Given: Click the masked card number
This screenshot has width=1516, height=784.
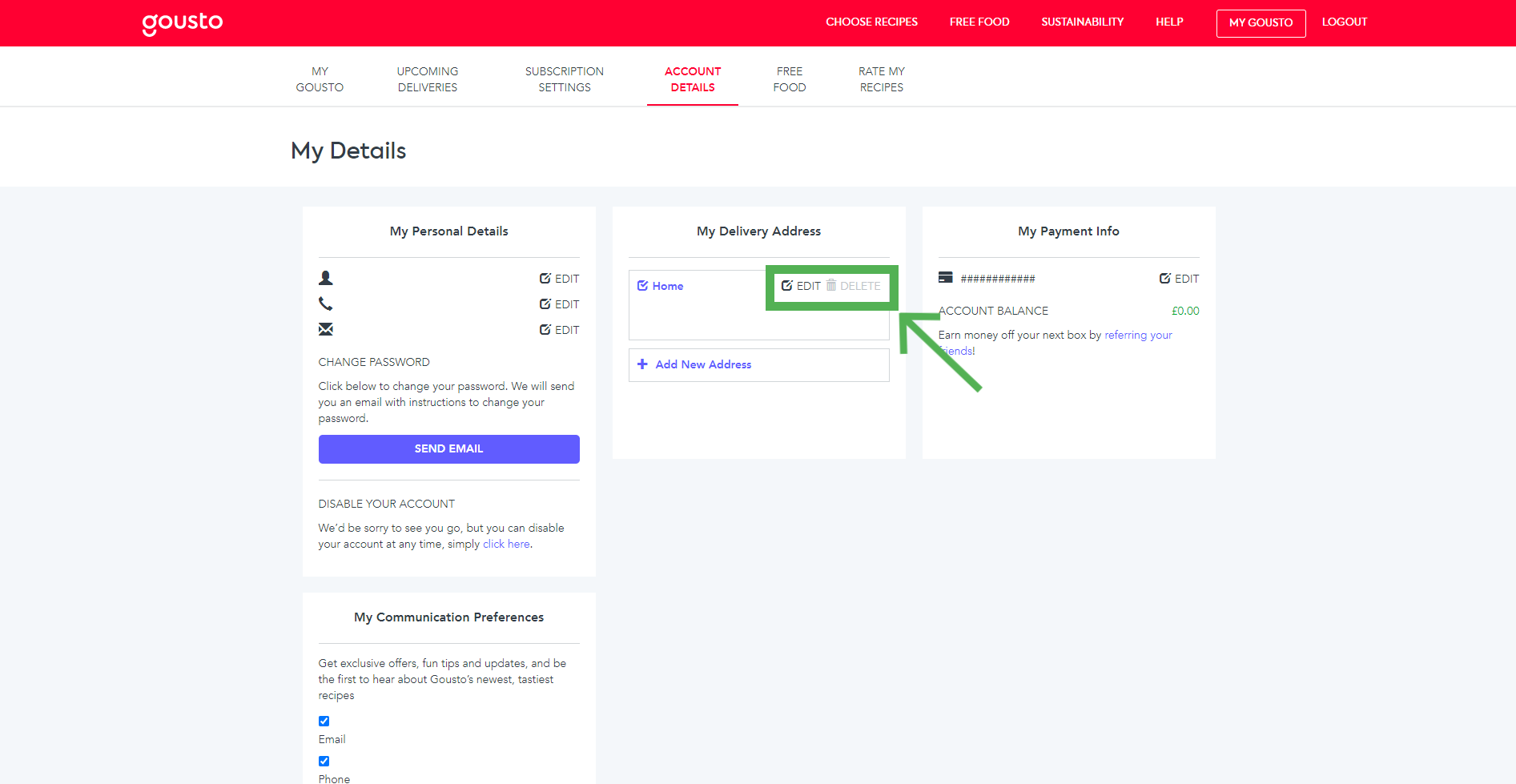Looking at the screenshot, I should (x=998, y=279).
